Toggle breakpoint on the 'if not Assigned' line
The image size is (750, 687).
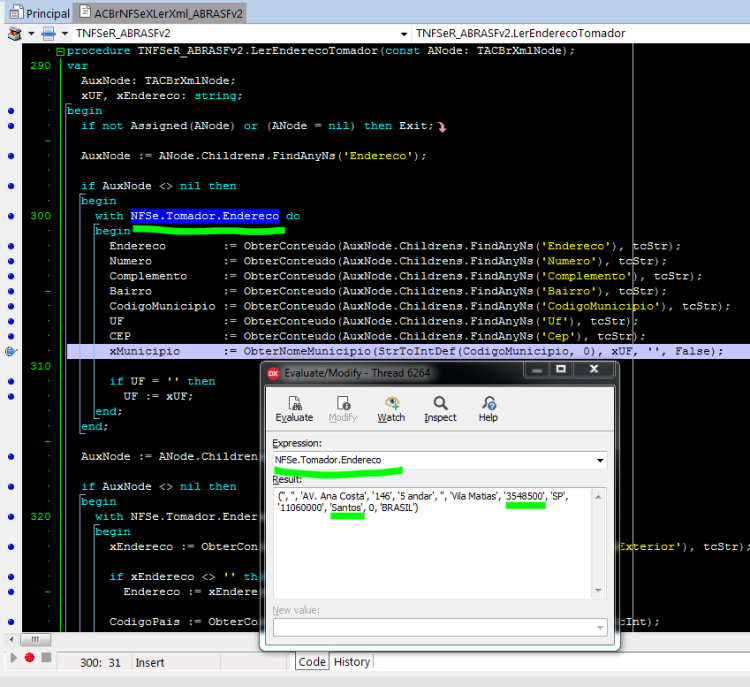[x=11, y=126]
